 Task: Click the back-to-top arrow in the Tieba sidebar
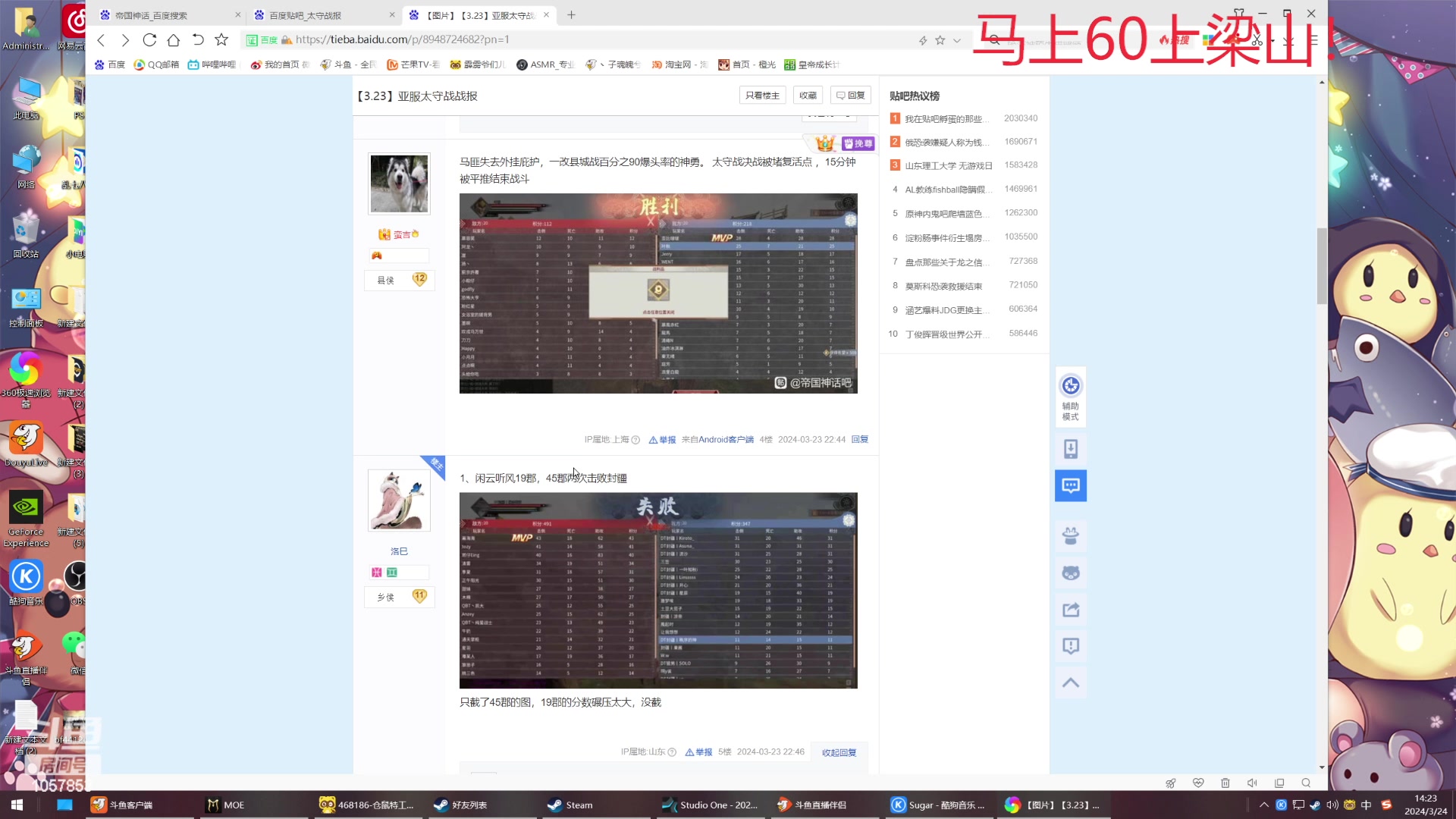click(x=1070, y=682)
